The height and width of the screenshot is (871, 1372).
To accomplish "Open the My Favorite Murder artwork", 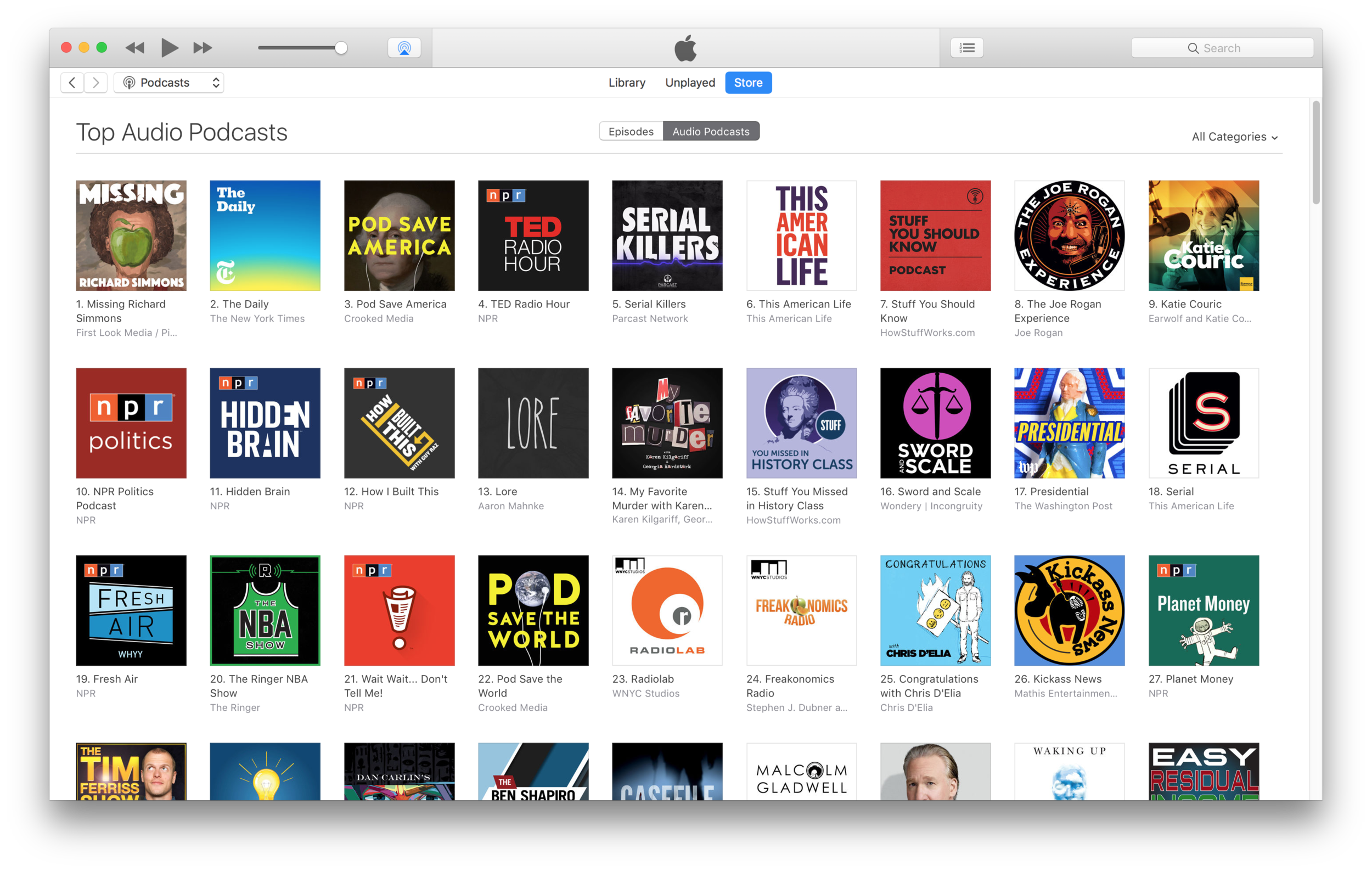I will (667, 423).
